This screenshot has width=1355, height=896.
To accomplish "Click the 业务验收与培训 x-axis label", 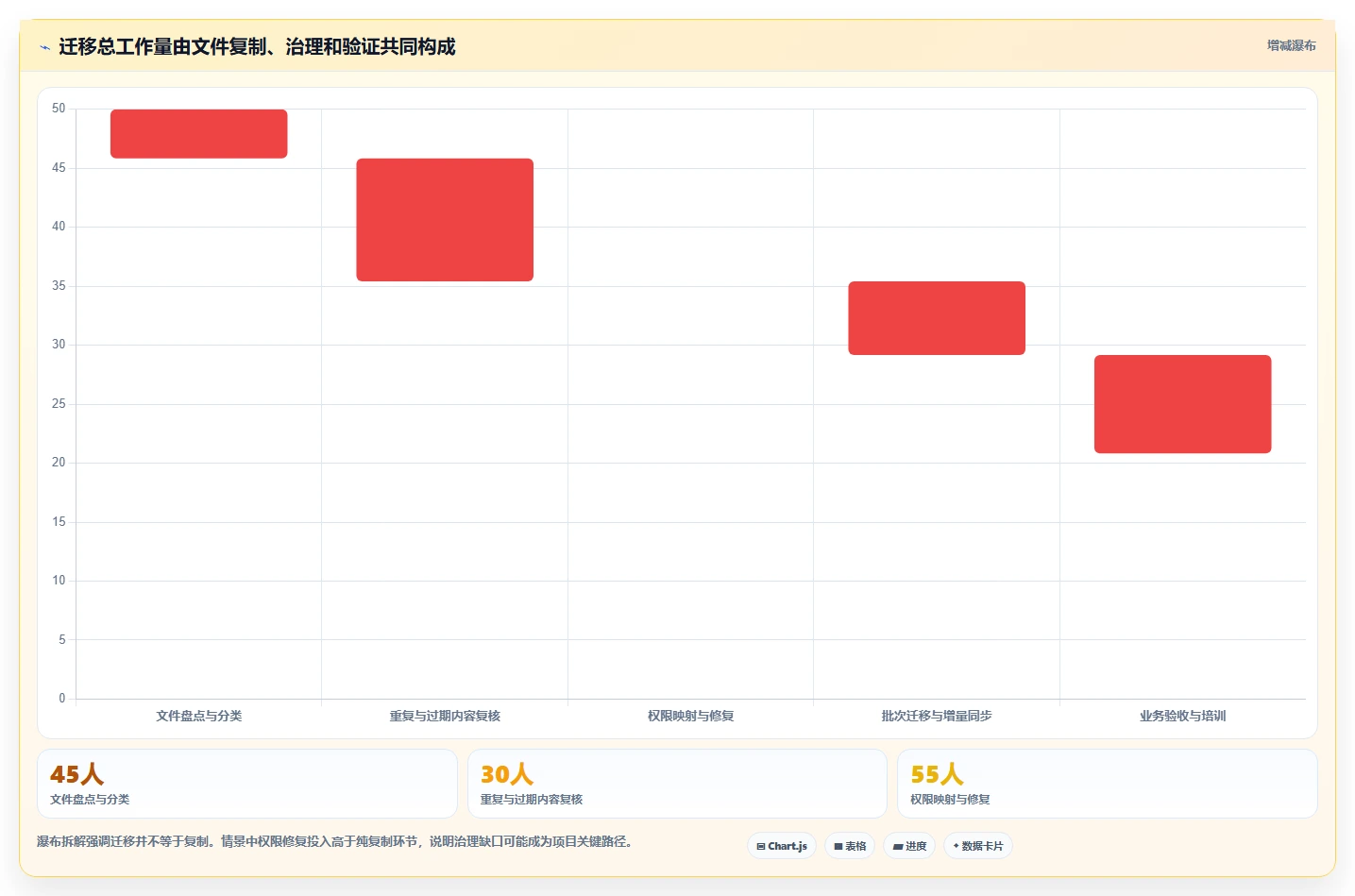I will [1182, 716].
